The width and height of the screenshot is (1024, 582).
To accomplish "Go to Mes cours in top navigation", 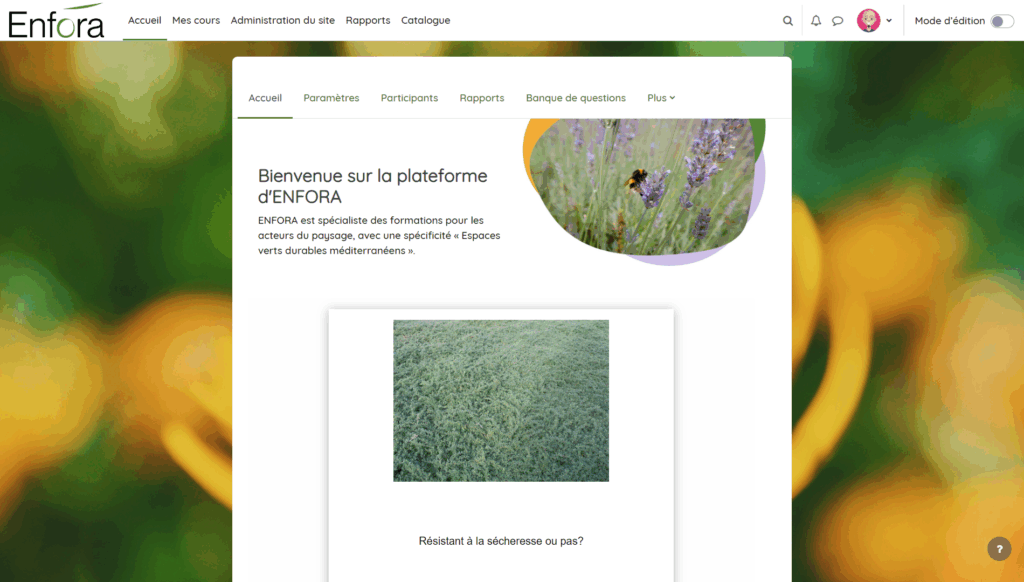I will (x=196, y=20).
